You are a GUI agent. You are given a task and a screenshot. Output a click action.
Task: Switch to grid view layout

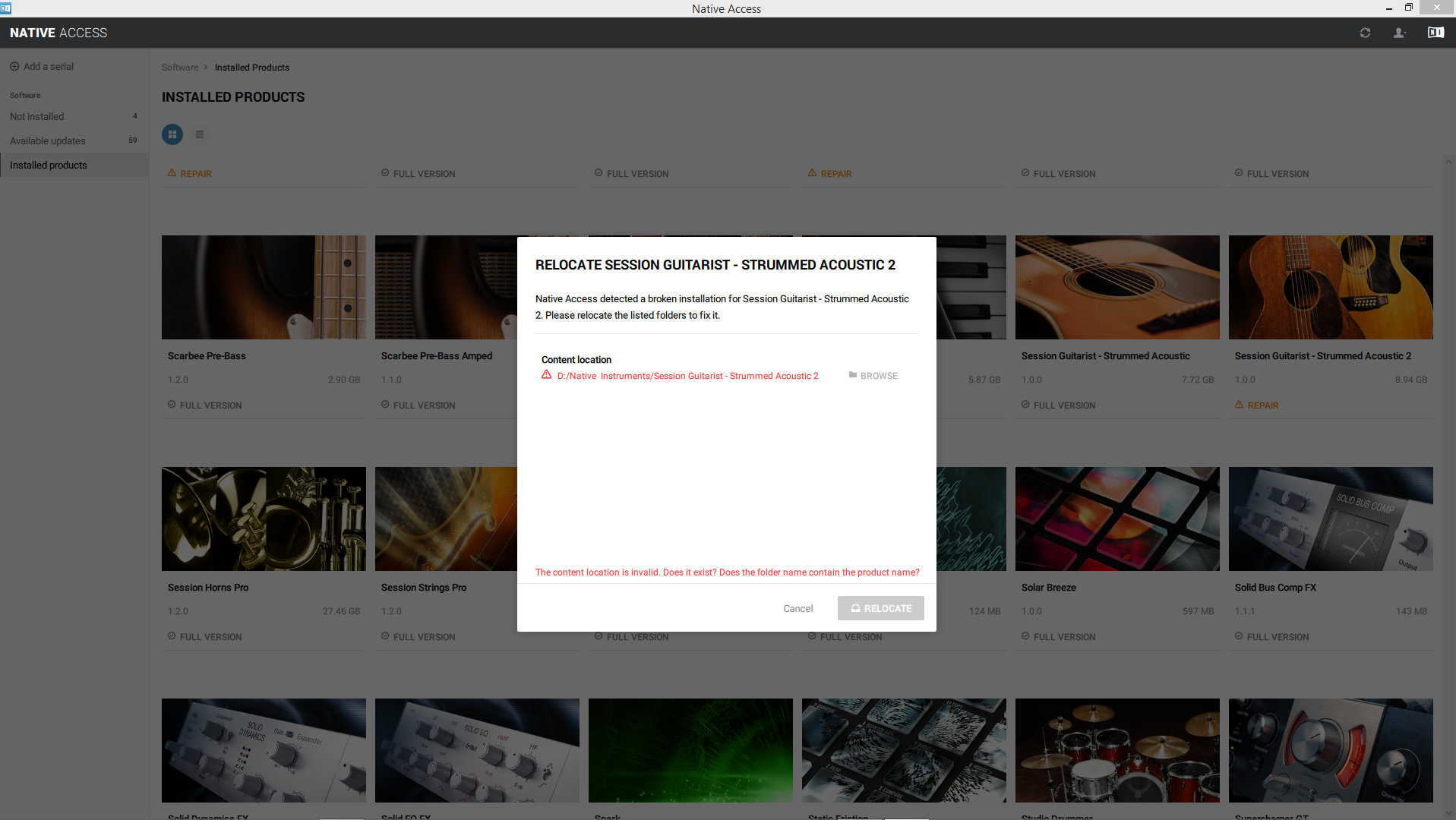tap(172, 134)
